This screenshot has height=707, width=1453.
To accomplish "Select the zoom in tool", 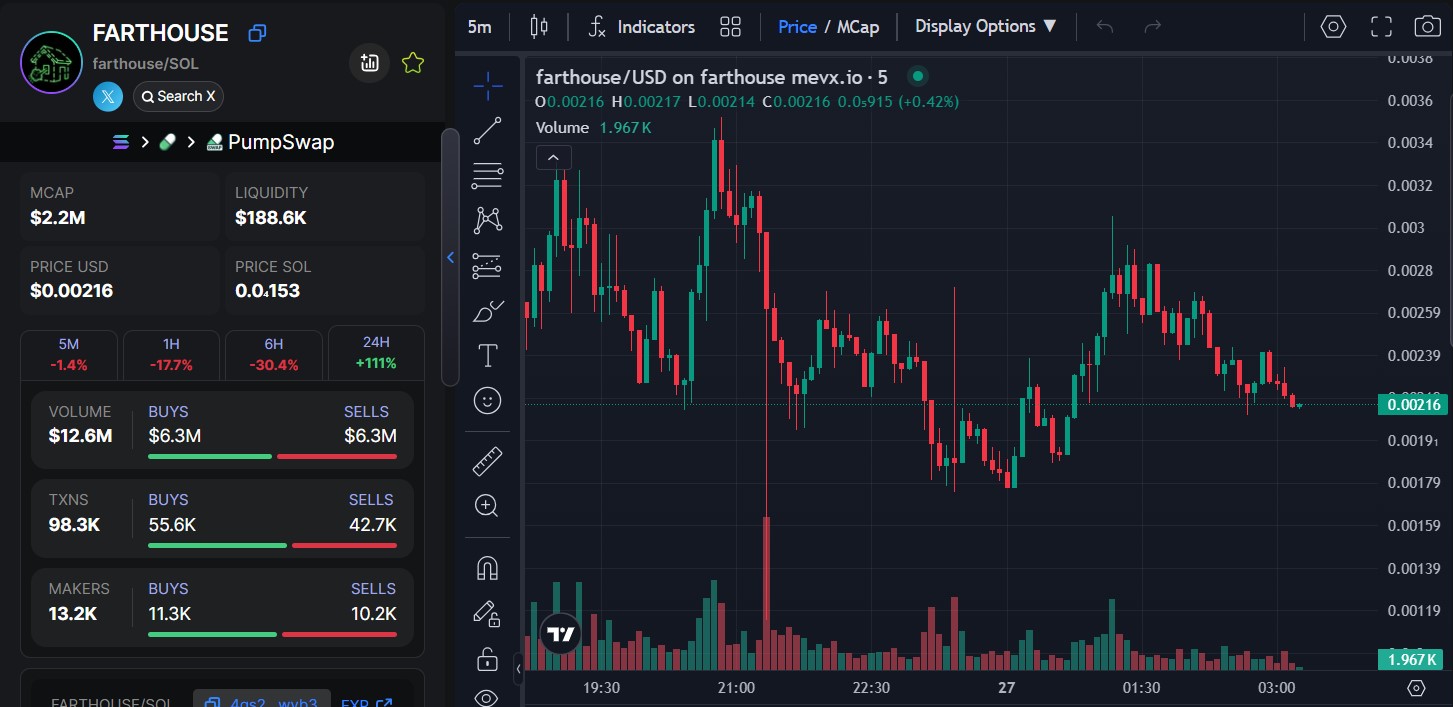I will pos(488,506).
